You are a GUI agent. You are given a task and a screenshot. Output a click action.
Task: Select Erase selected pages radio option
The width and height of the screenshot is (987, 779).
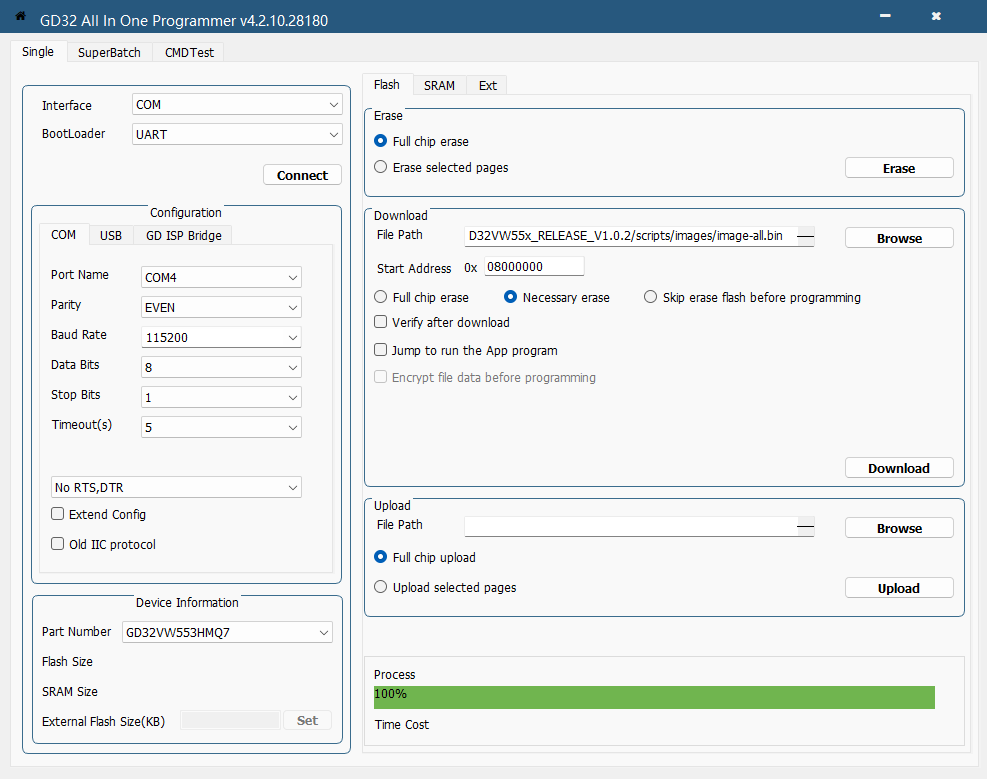click(x=380, y=167)
